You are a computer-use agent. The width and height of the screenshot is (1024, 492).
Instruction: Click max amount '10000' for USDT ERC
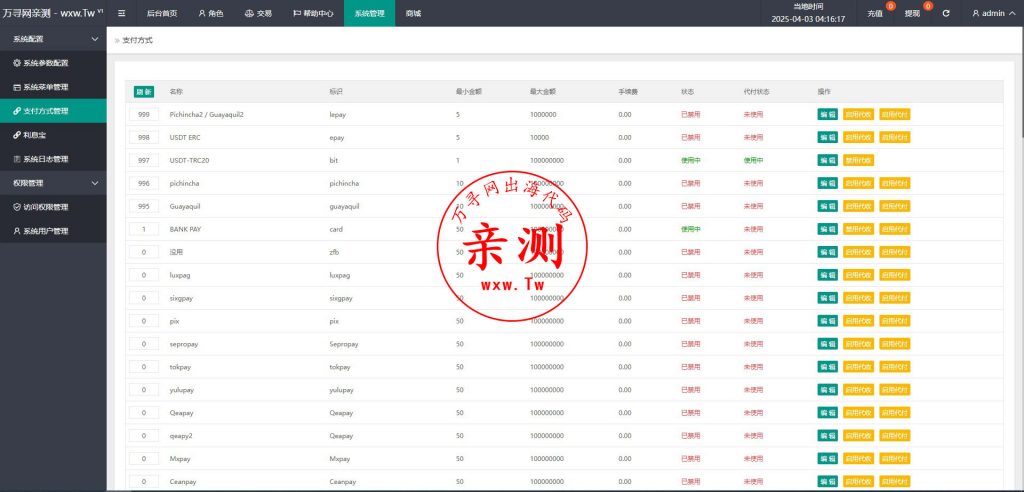pyautogui.click(x=539, y=137)
